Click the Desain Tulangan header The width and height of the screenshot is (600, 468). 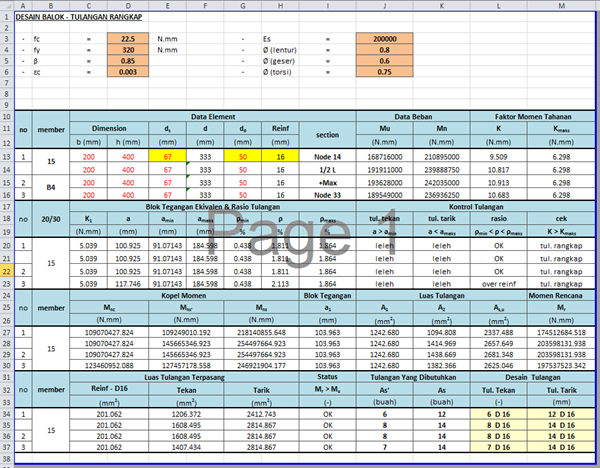[x=533, y=377]
